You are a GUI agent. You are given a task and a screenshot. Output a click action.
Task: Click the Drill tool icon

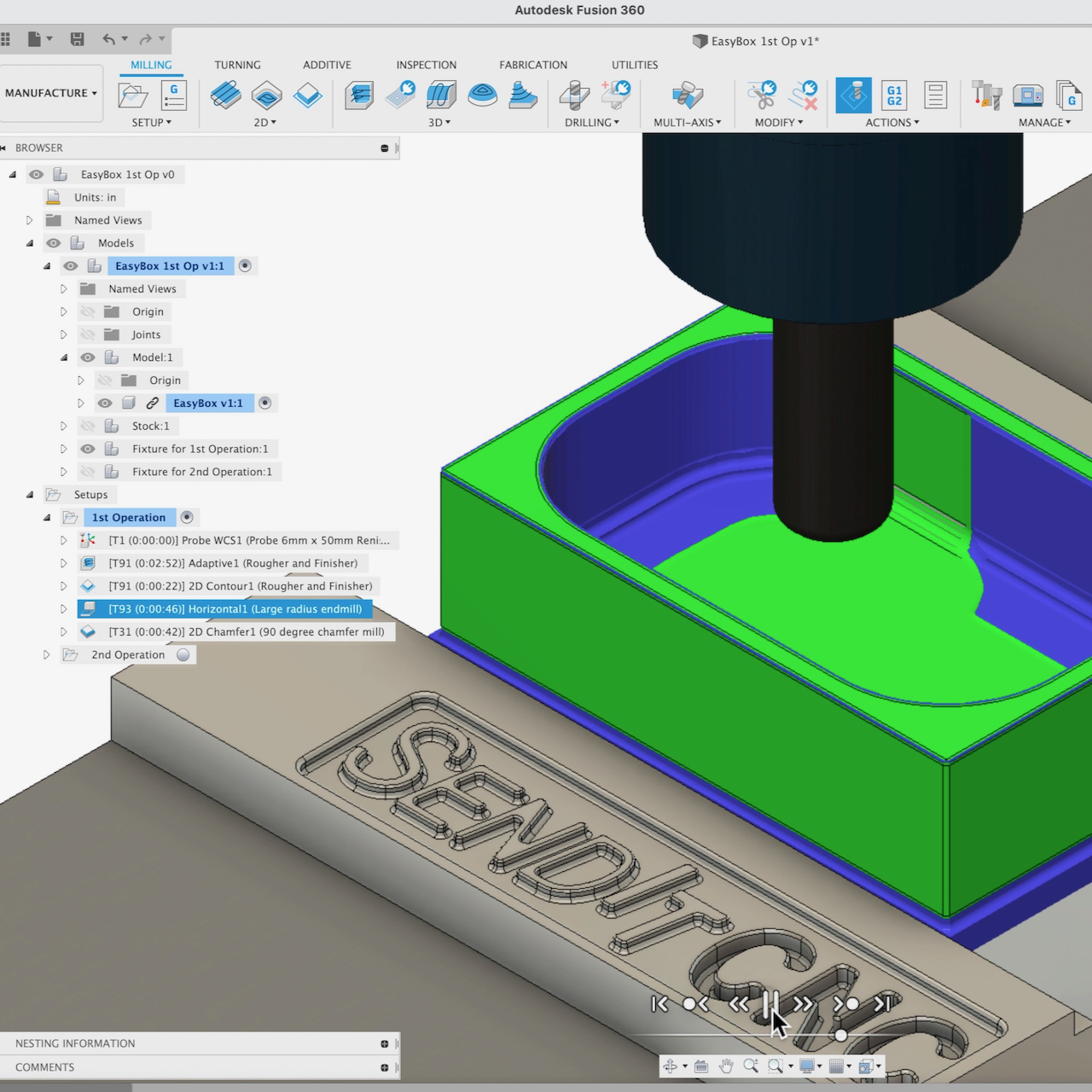click(574, 96)
